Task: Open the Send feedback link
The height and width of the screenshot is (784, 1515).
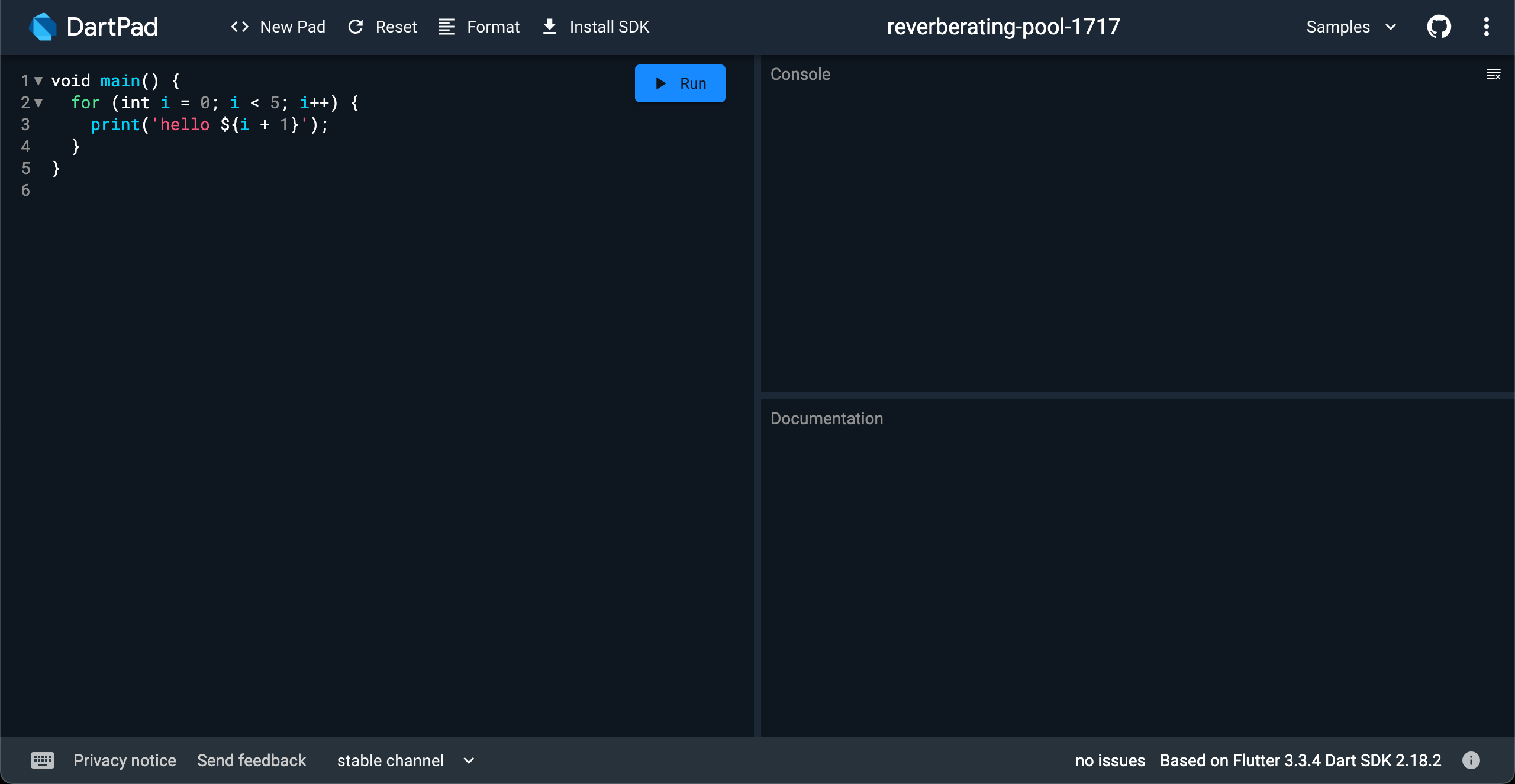Action: pyautogui.click(x=252, y=760)
